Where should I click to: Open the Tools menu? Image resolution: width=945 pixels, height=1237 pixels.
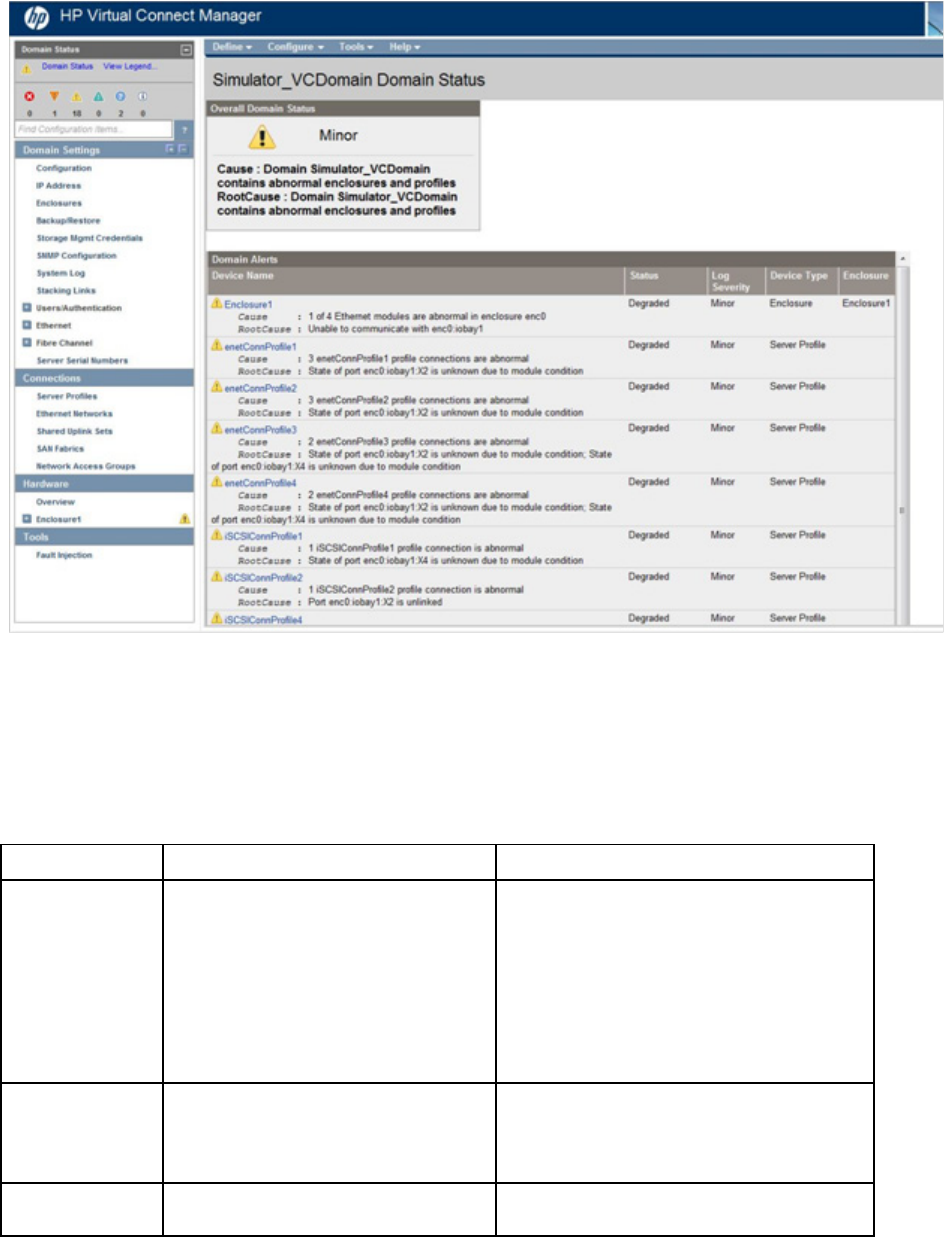click(356, 47)
